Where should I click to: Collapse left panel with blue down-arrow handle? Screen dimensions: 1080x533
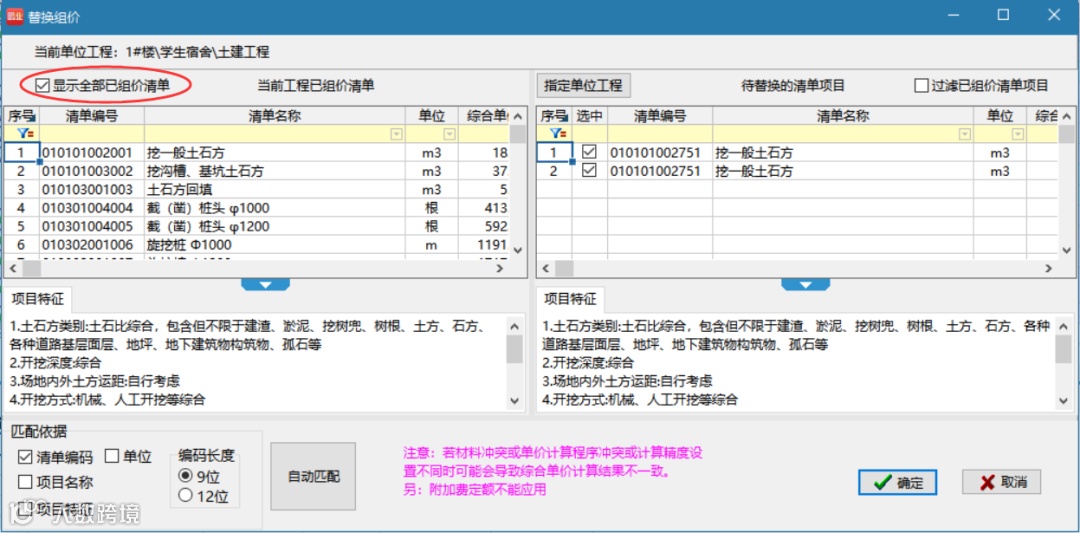pos(265,284)
